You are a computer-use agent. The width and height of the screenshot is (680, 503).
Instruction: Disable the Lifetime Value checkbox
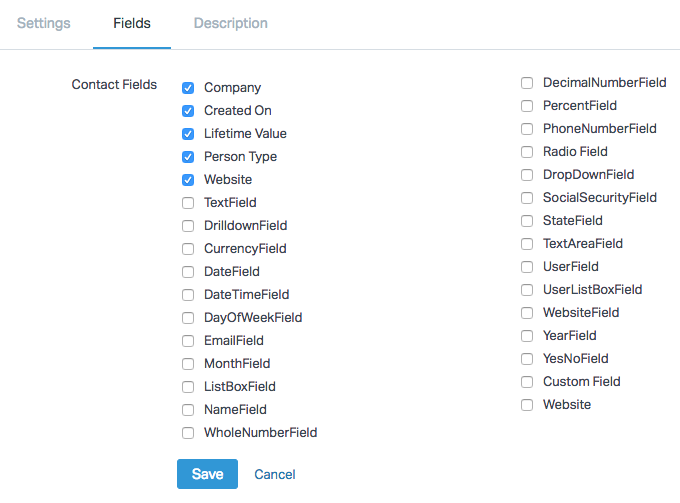pos(188,134)
